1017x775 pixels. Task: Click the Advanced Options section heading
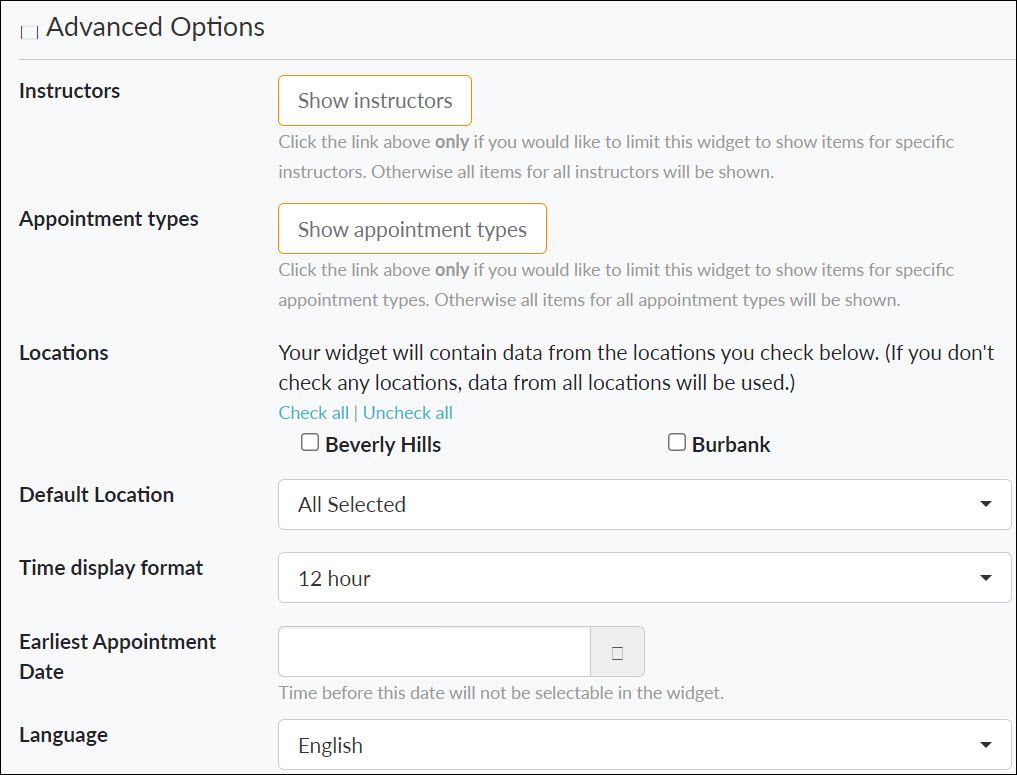point(154,27)
